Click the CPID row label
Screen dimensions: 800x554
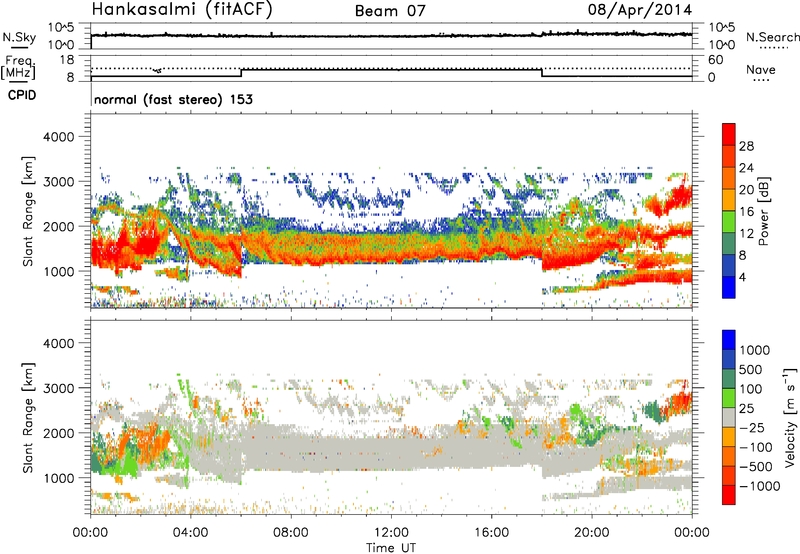[x=22, y=95]
